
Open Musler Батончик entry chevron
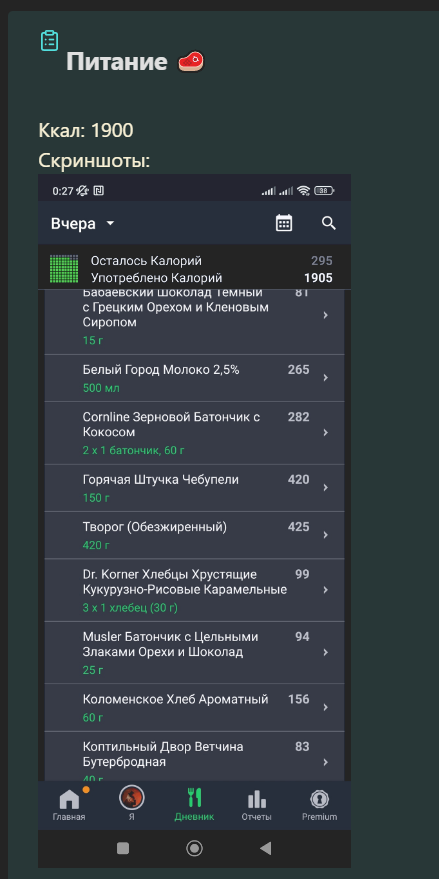326,653
